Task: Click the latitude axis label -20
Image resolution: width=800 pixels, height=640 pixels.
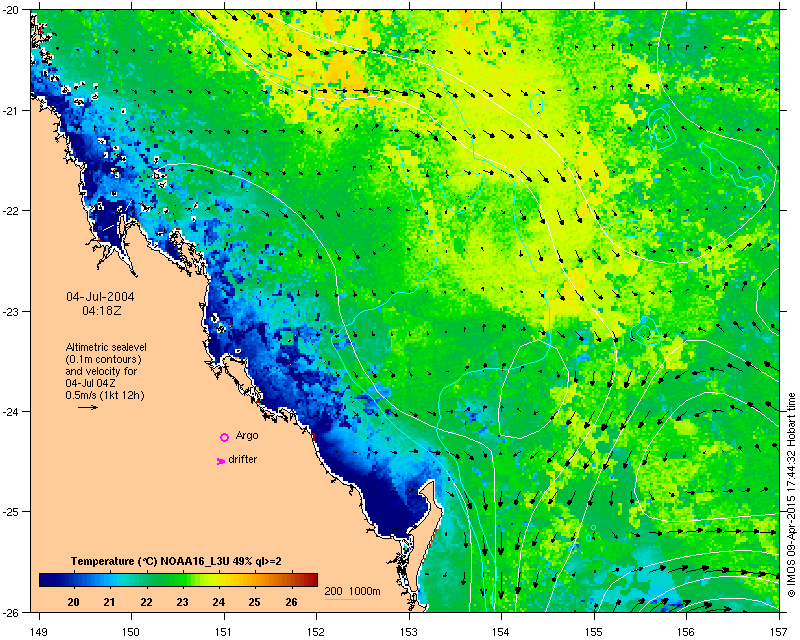Action: 11,11
